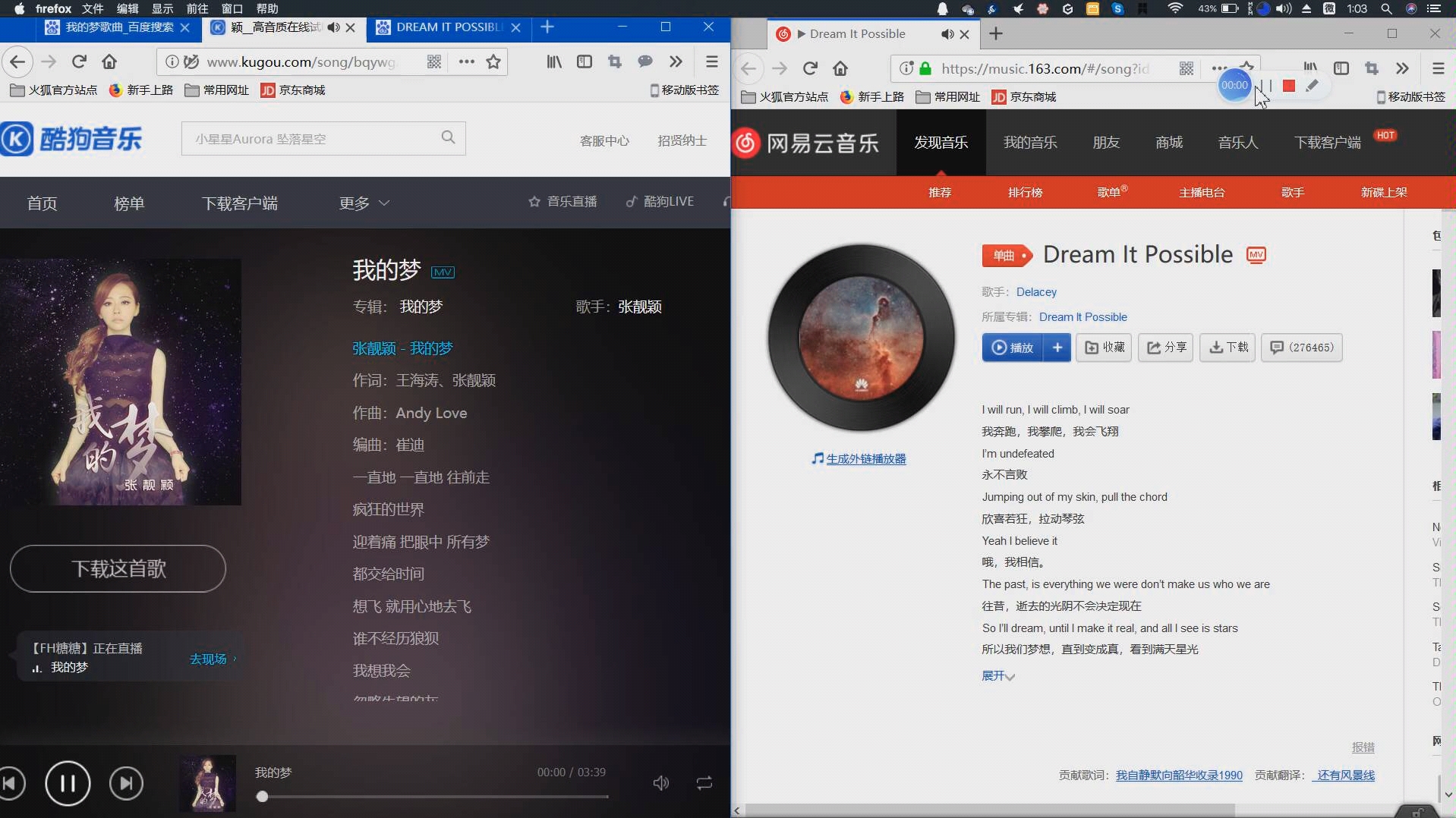The height and width of the screenshot is (818, 1456).
Task: Open Kugou 下载客户端 navigation tab
Action: 239,203
